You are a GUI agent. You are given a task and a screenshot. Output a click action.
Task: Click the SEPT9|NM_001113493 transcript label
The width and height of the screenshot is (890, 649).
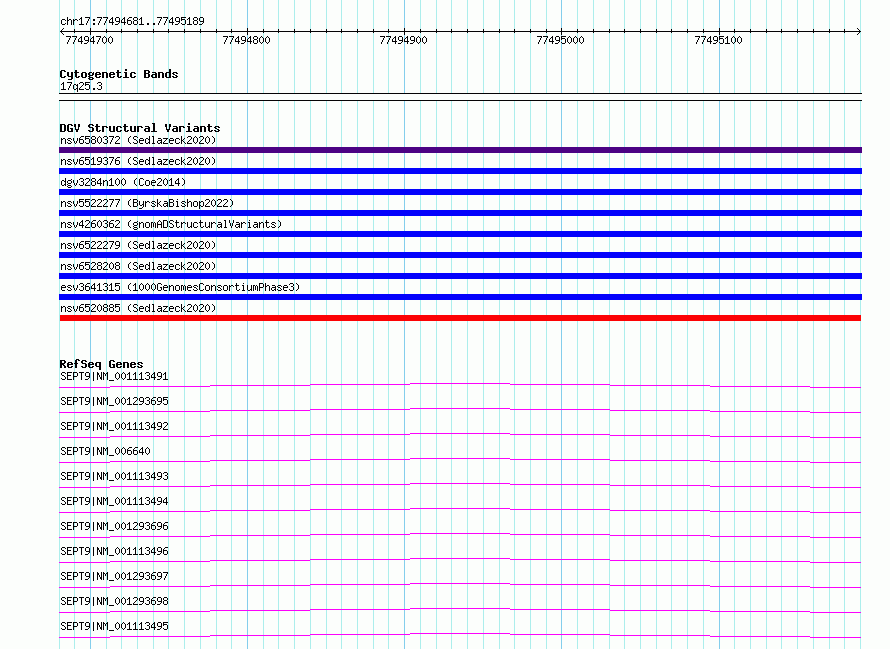point(114,476)
